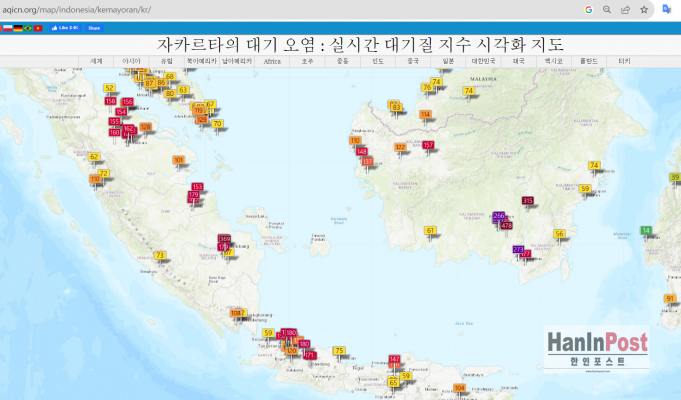Image resolution: width=681 pixels, height=400 pixels.
Task: Click the green AQI marker showing 14
Action: coord(646,231)
